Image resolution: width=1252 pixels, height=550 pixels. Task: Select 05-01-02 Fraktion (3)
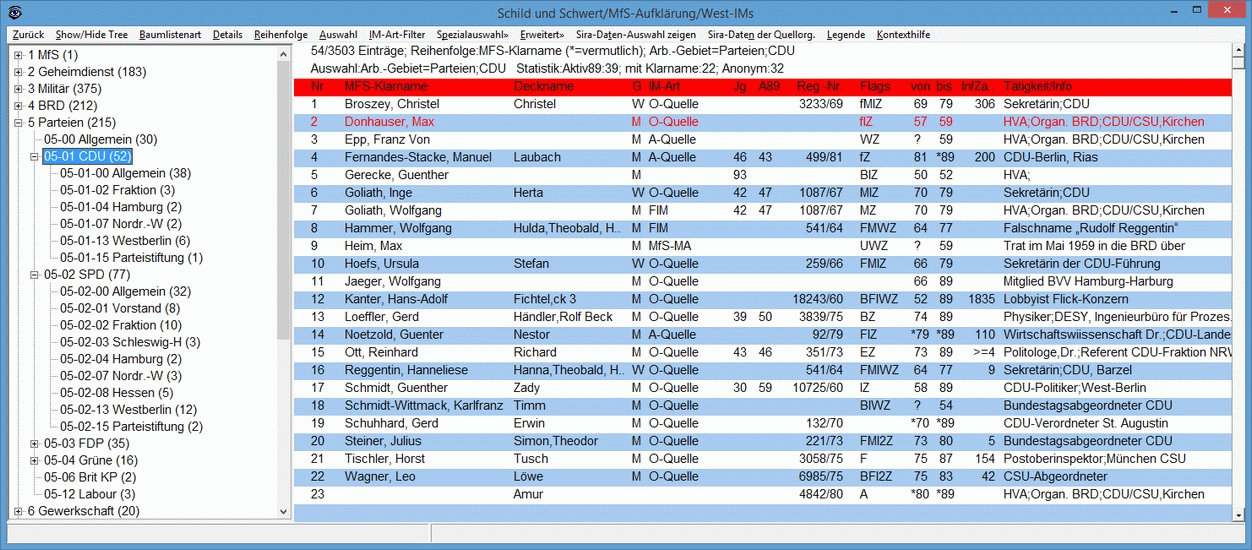117,190
